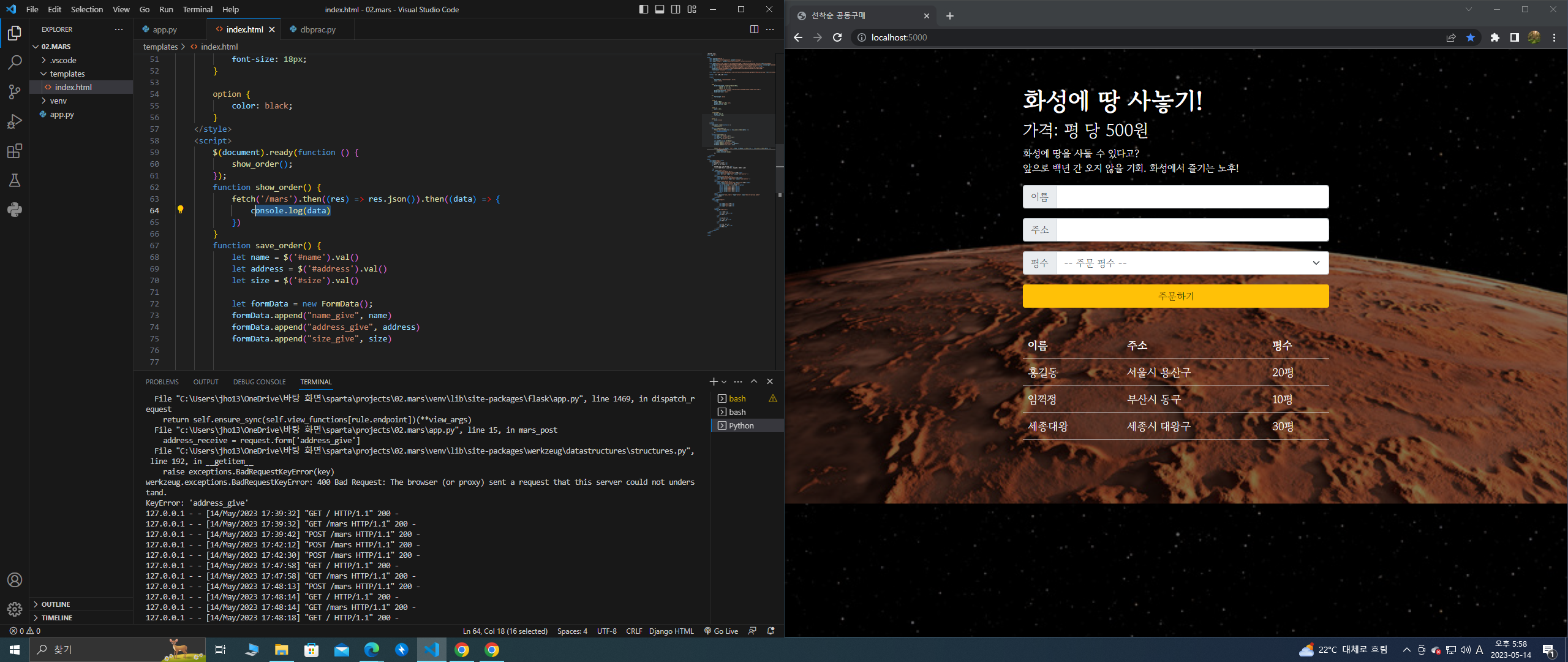Open the Source Control view
Image resolution: width=1568 pixels, height=662 pixels.
[15, 92]
